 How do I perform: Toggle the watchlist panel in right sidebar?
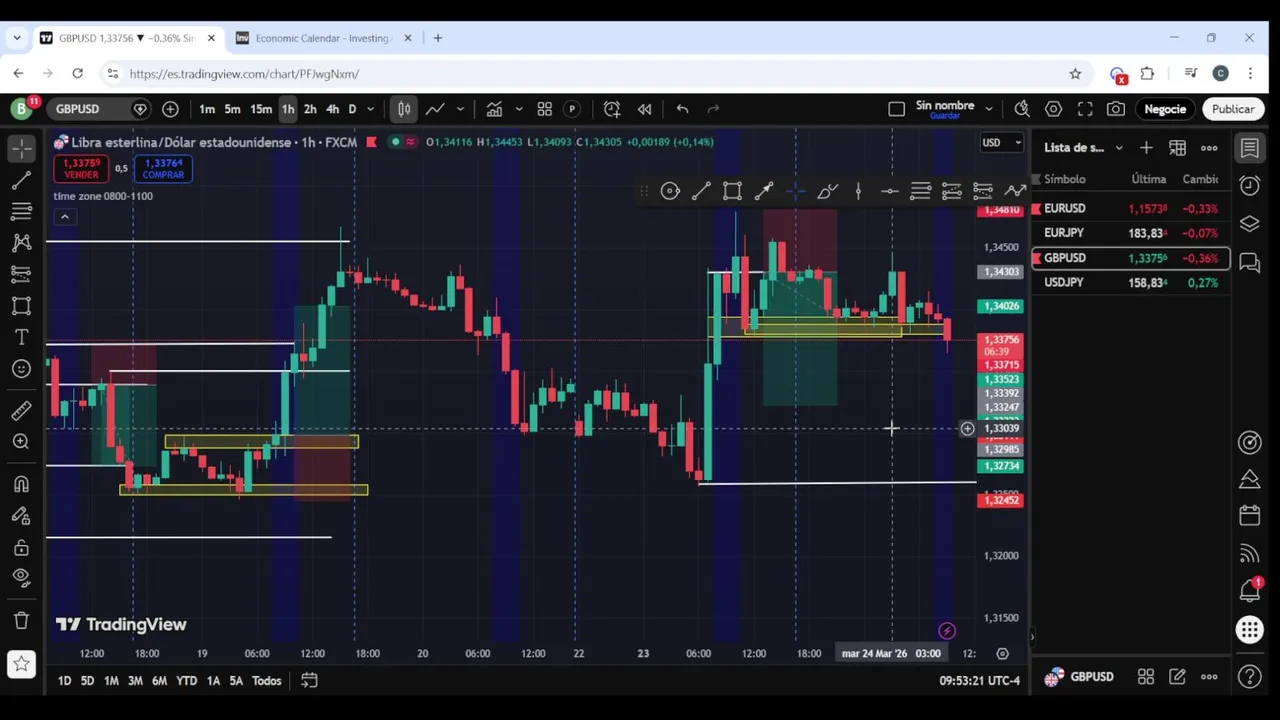1250,148
